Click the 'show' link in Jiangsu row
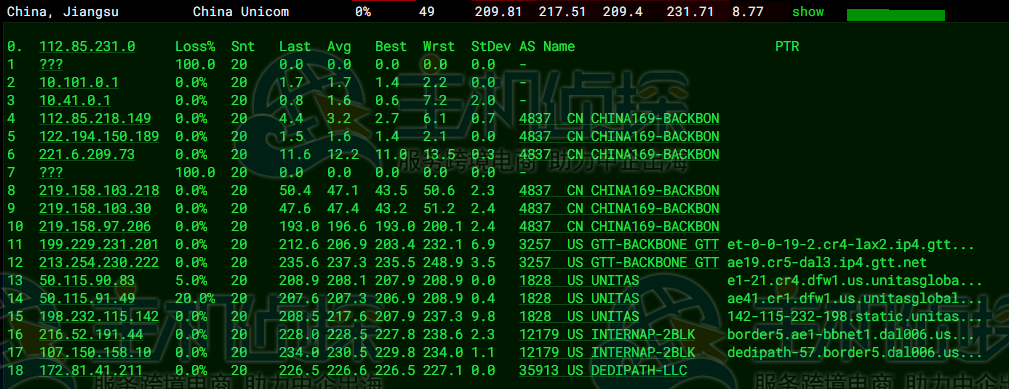This screenshot has height=389, width=1009. point(808,12)
